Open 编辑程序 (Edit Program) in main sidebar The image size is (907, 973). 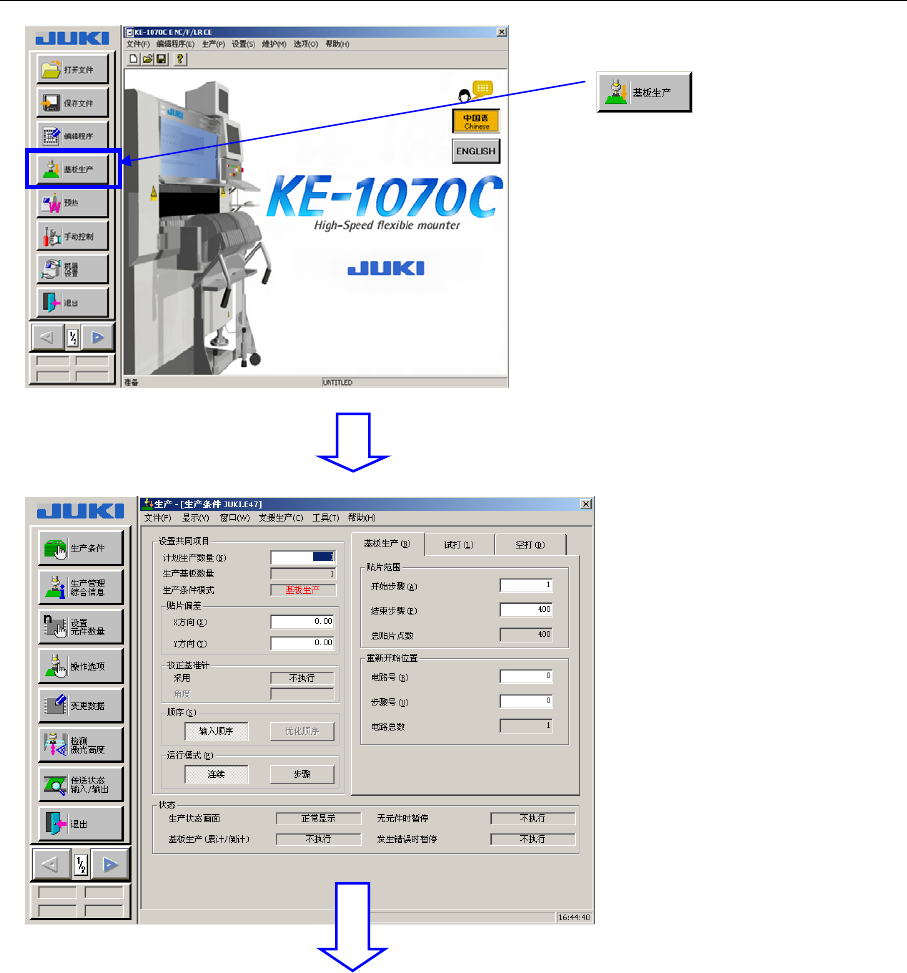coord(73,135)
